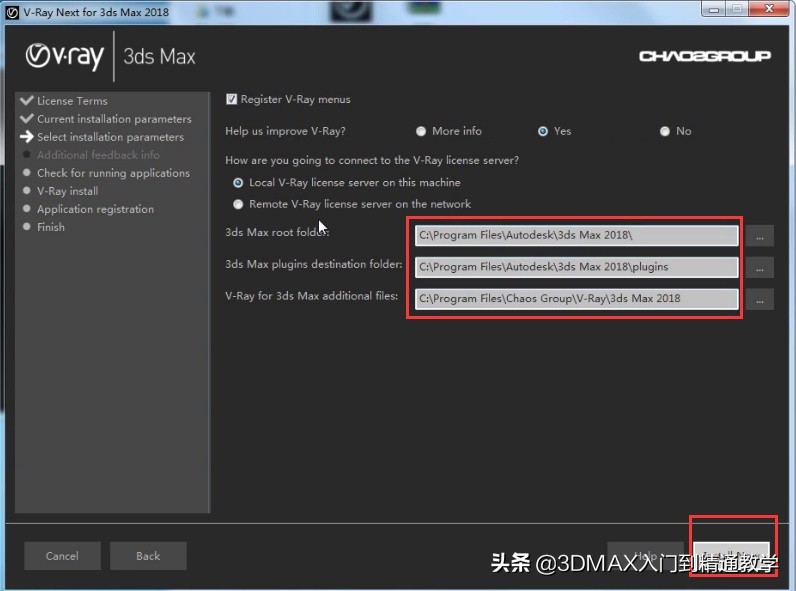Toggle the Register V-Ray menus checkbox

[231, 99]
